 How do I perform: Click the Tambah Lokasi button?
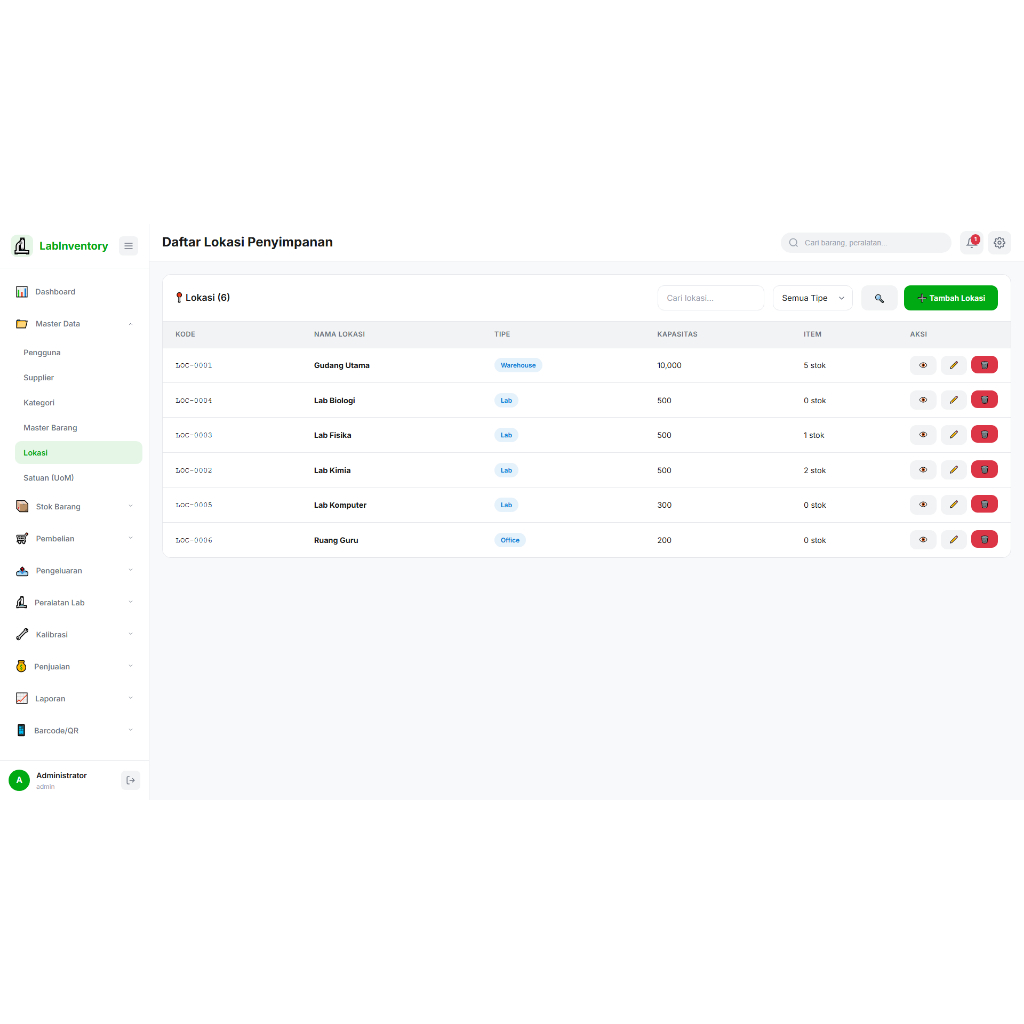click(x=950, y=298)
